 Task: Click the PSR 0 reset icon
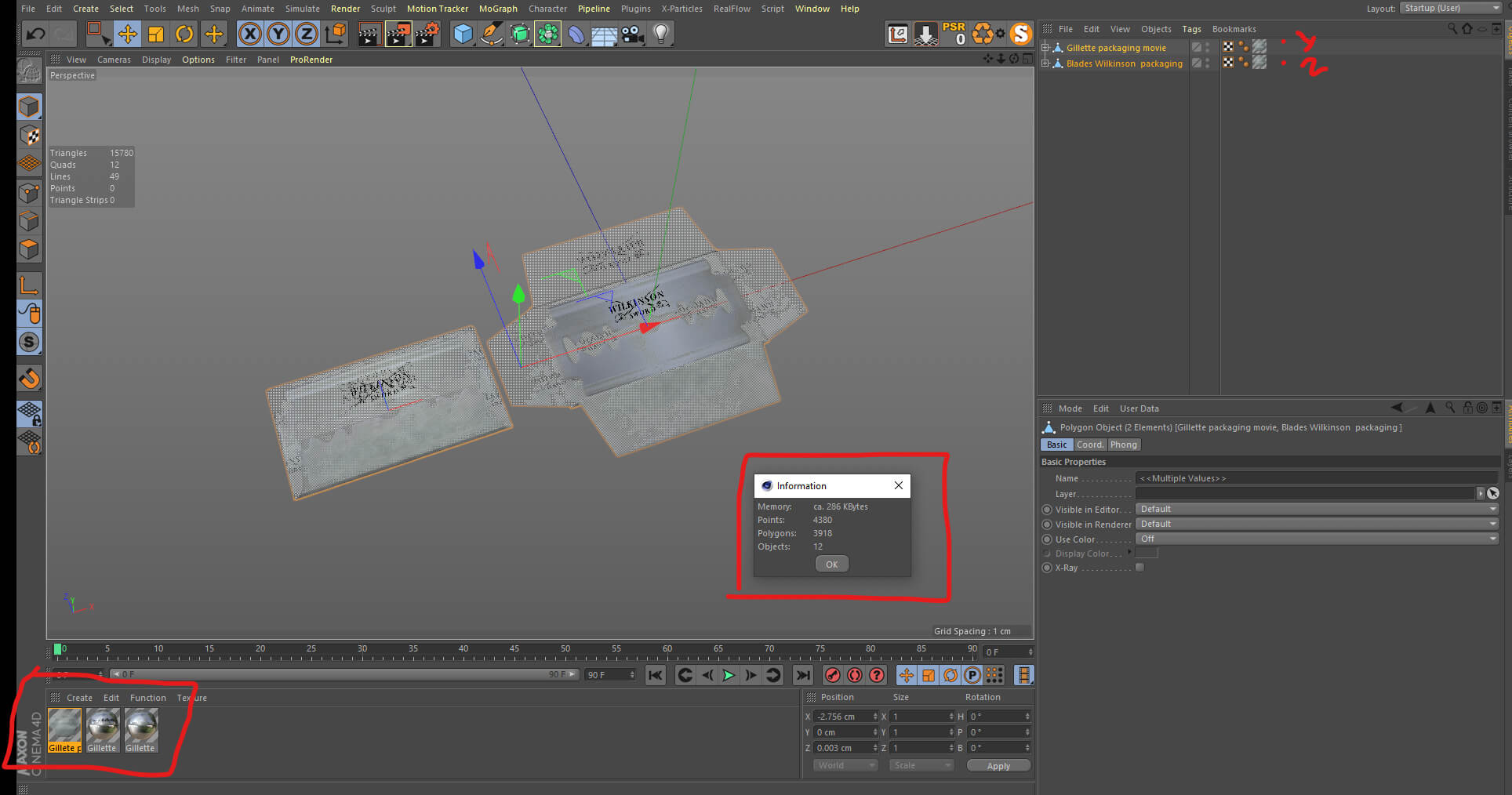pos(954,33)
